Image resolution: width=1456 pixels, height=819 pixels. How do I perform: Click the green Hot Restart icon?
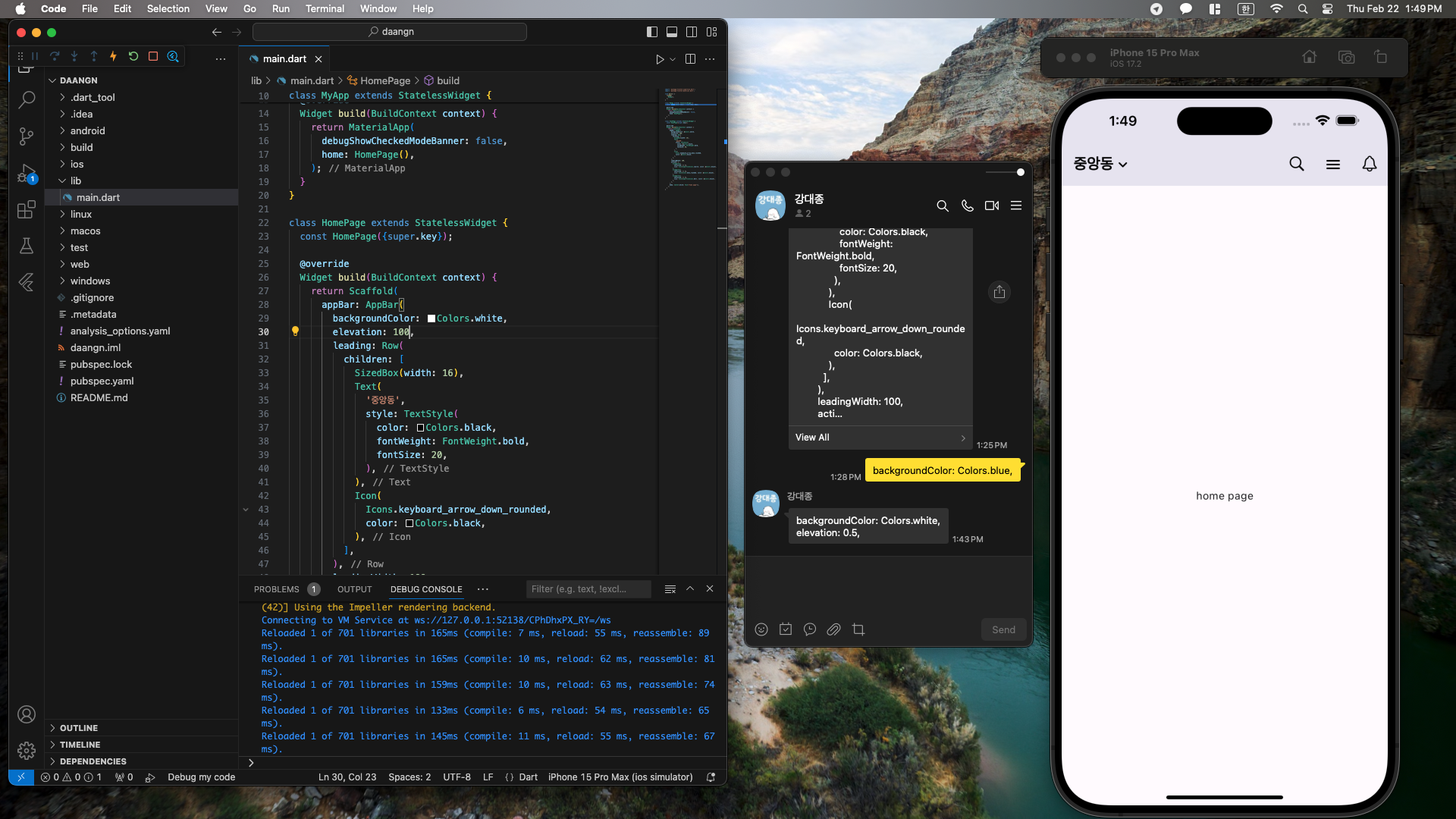coord(133,56)
